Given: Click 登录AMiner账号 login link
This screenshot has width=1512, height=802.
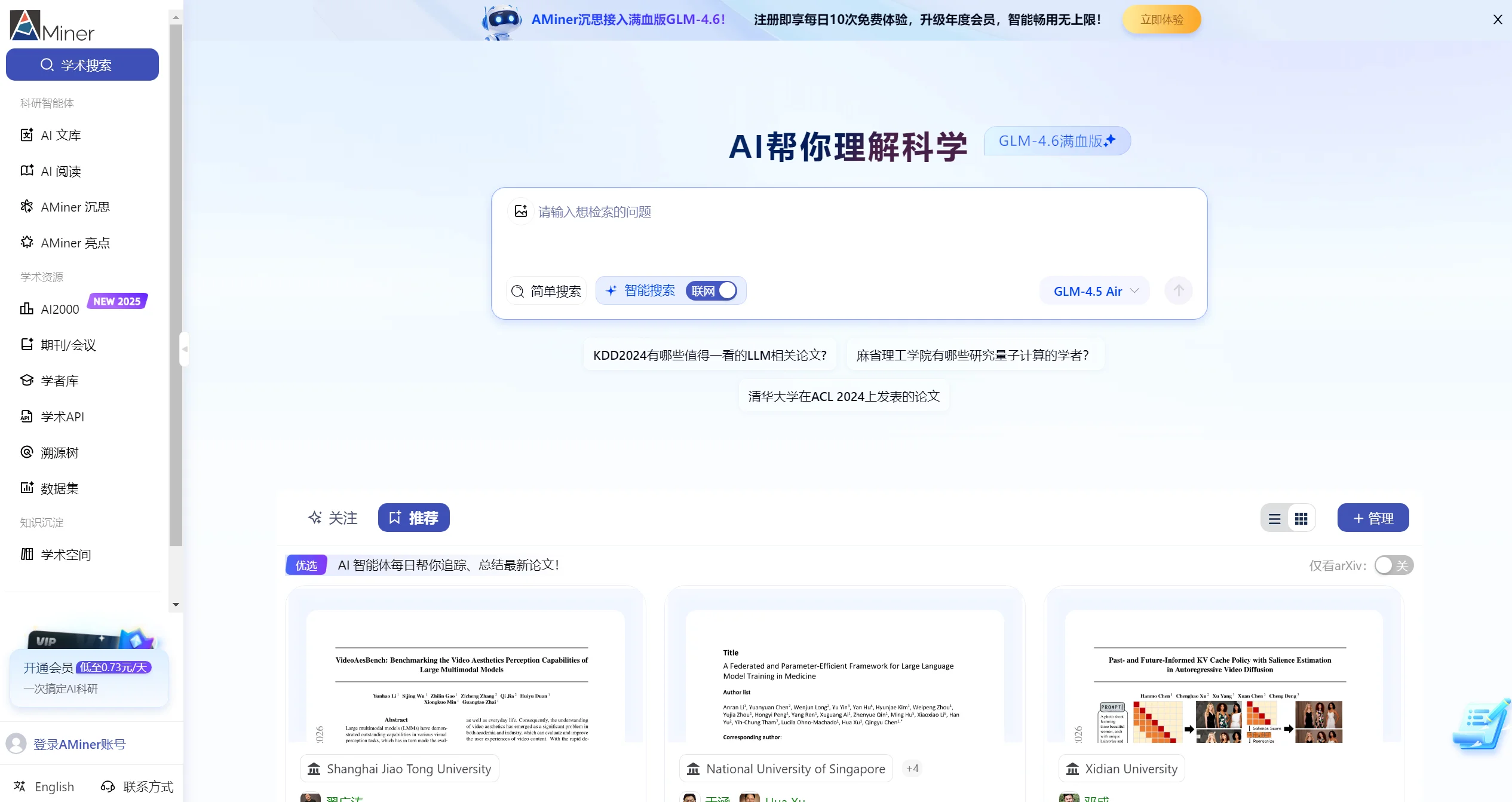Looking at the screenshot, I should [79, 744].
